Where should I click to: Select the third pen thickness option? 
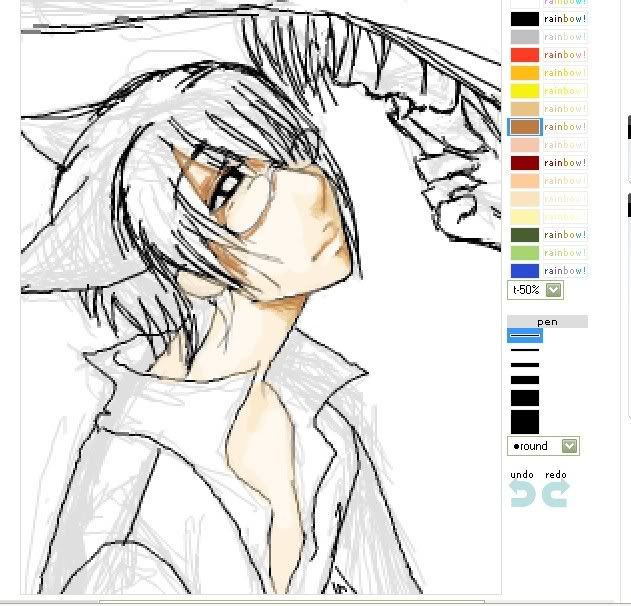point(525,365)
